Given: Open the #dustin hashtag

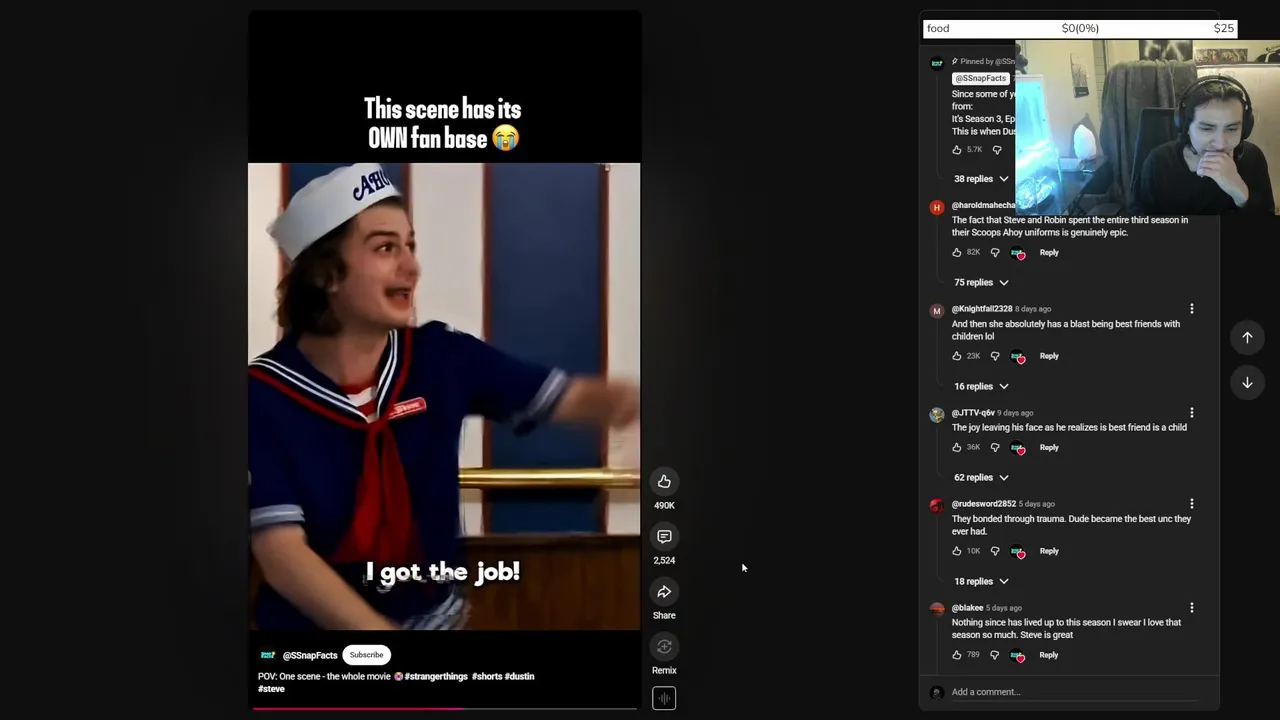Looking at the screenshot, I should click(519, 677).
